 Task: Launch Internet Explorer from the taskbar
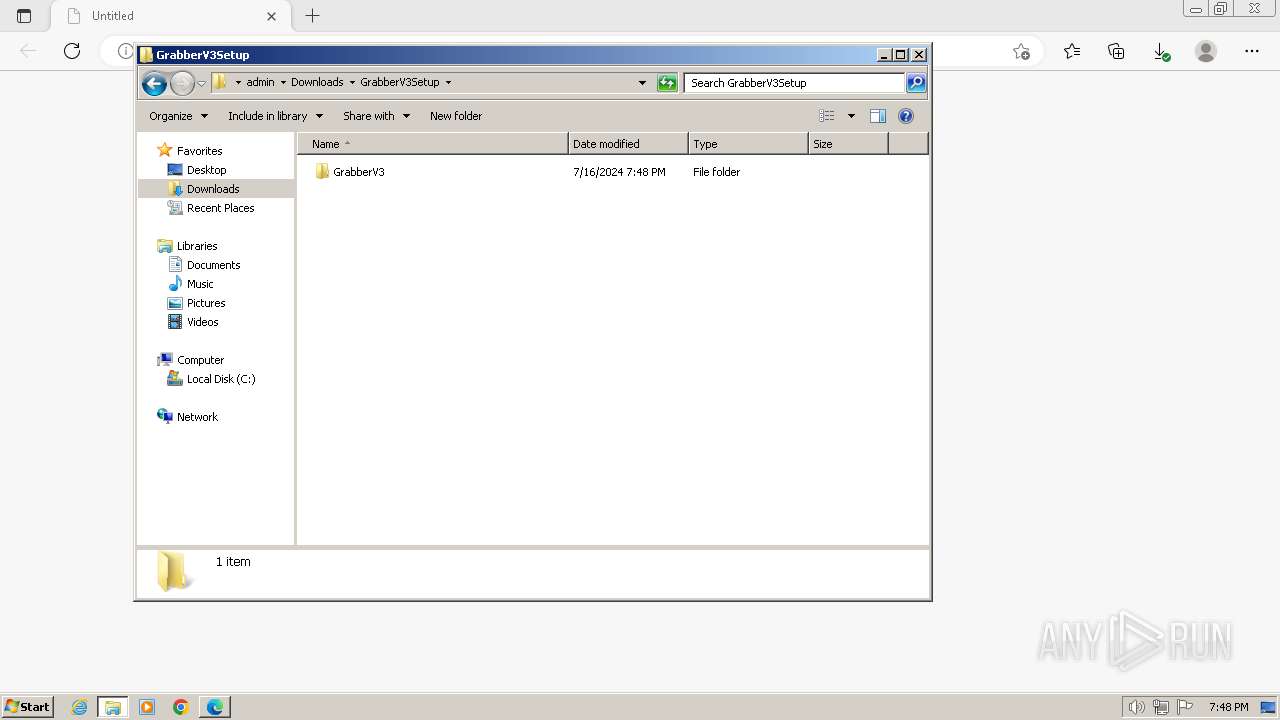click(x=80, y=707)
